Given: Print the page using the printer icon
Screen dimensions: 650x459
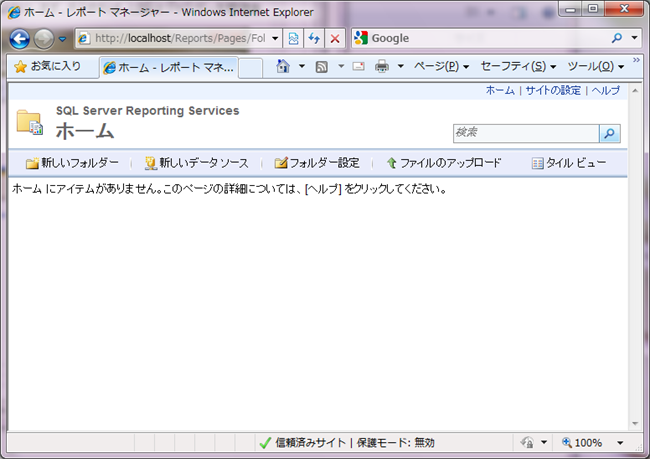Looking at the screenshot, I should [x=382, y=66].
